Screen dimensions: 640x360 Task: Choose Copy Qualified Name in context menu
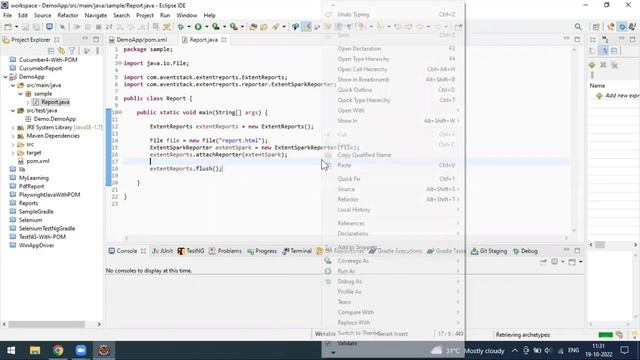coord(393,155)
